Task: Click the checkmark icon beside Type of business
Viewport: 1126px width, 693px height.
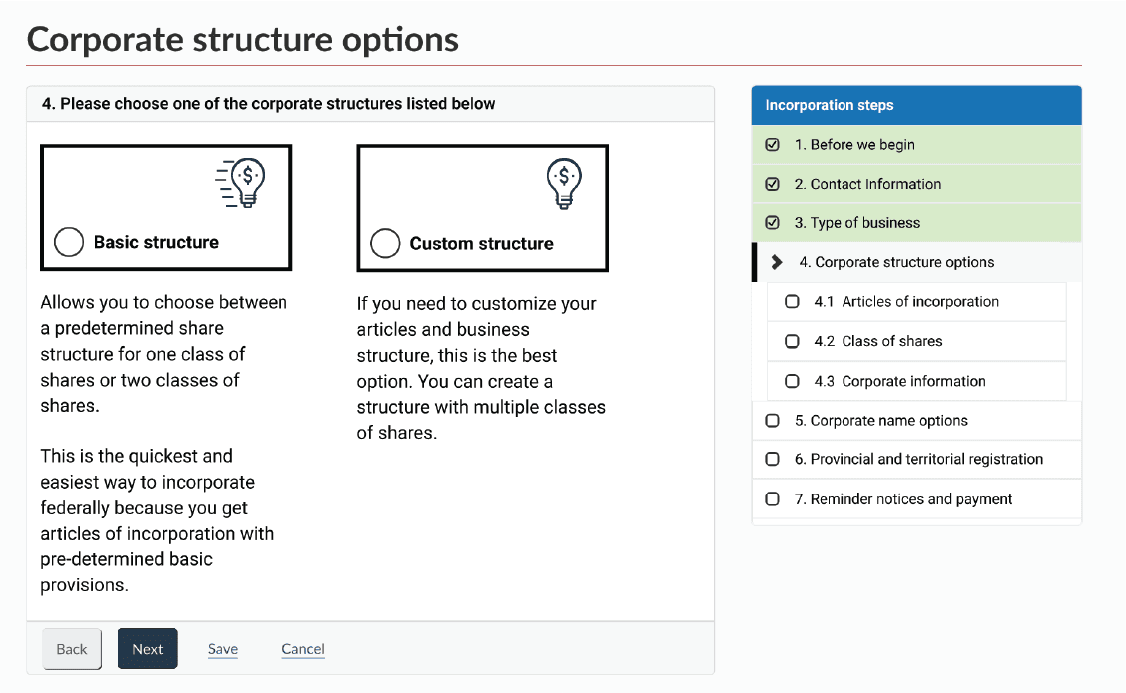Action: 772,224
